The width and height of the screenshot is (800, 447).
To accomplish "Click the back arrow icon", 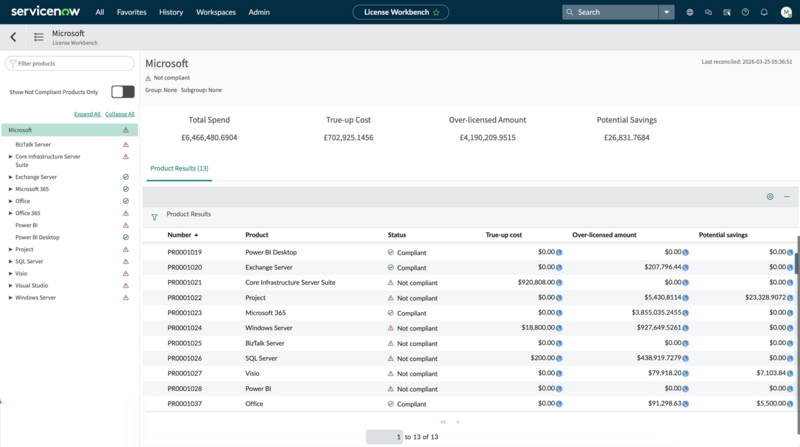I will pyautogui.click(x=13, y=37).
